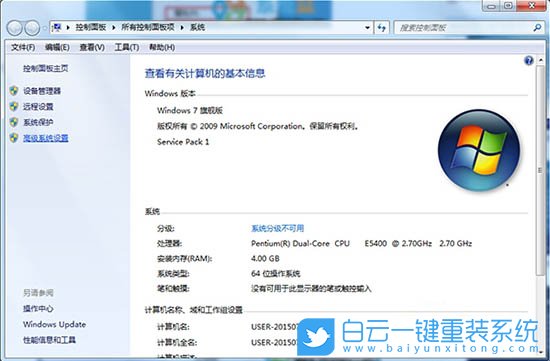Screen dimensions: 550x361
Task: Open the blue help question mark icon
Action: (x=529, y=61)
